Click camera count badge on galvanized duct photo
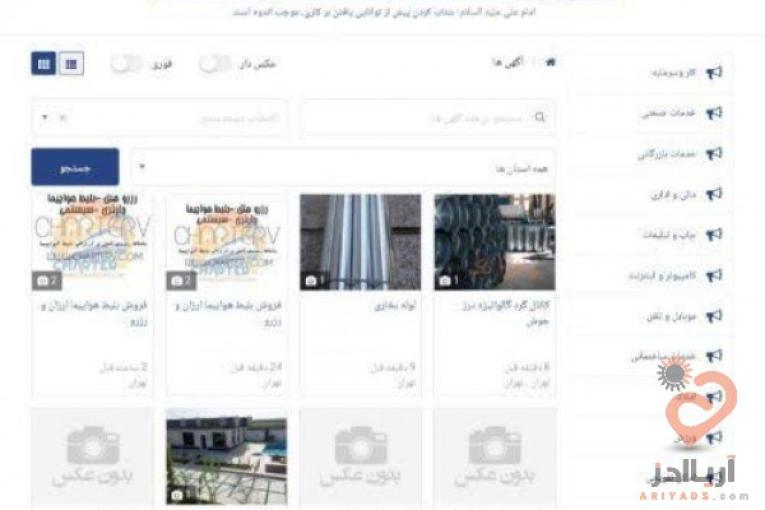Image resolution: width=765 pixels, height=510 pixels. pos(449,281)
